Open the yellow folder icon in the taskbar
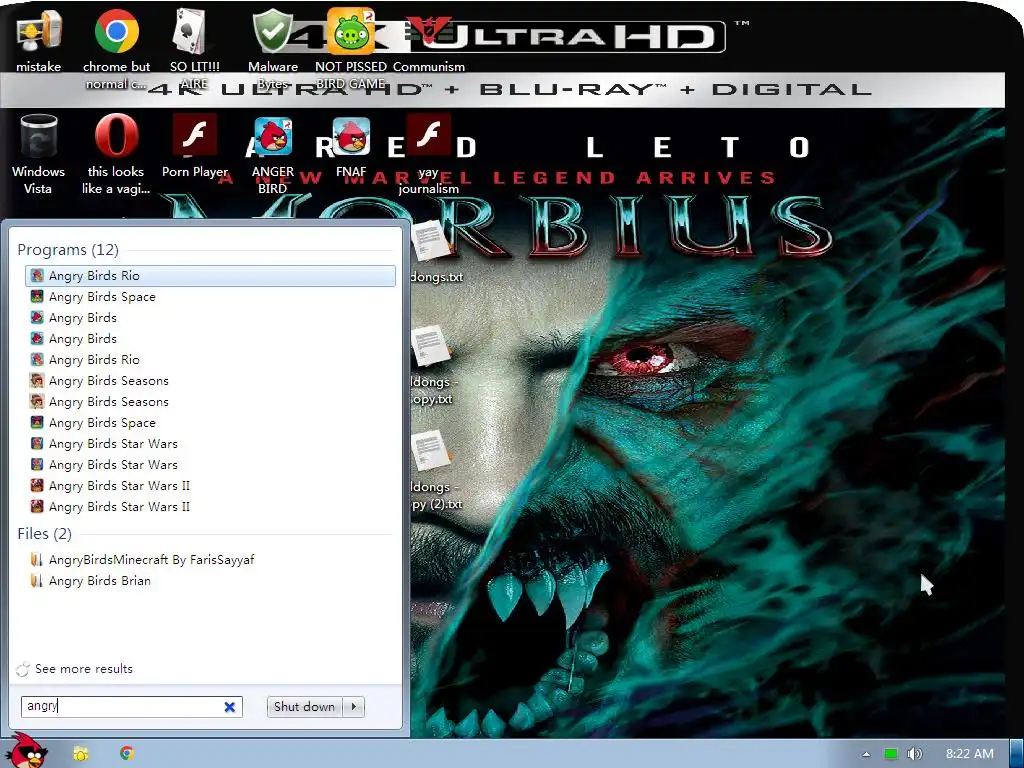Screen dimensions: 1024x768 [80, 754]
